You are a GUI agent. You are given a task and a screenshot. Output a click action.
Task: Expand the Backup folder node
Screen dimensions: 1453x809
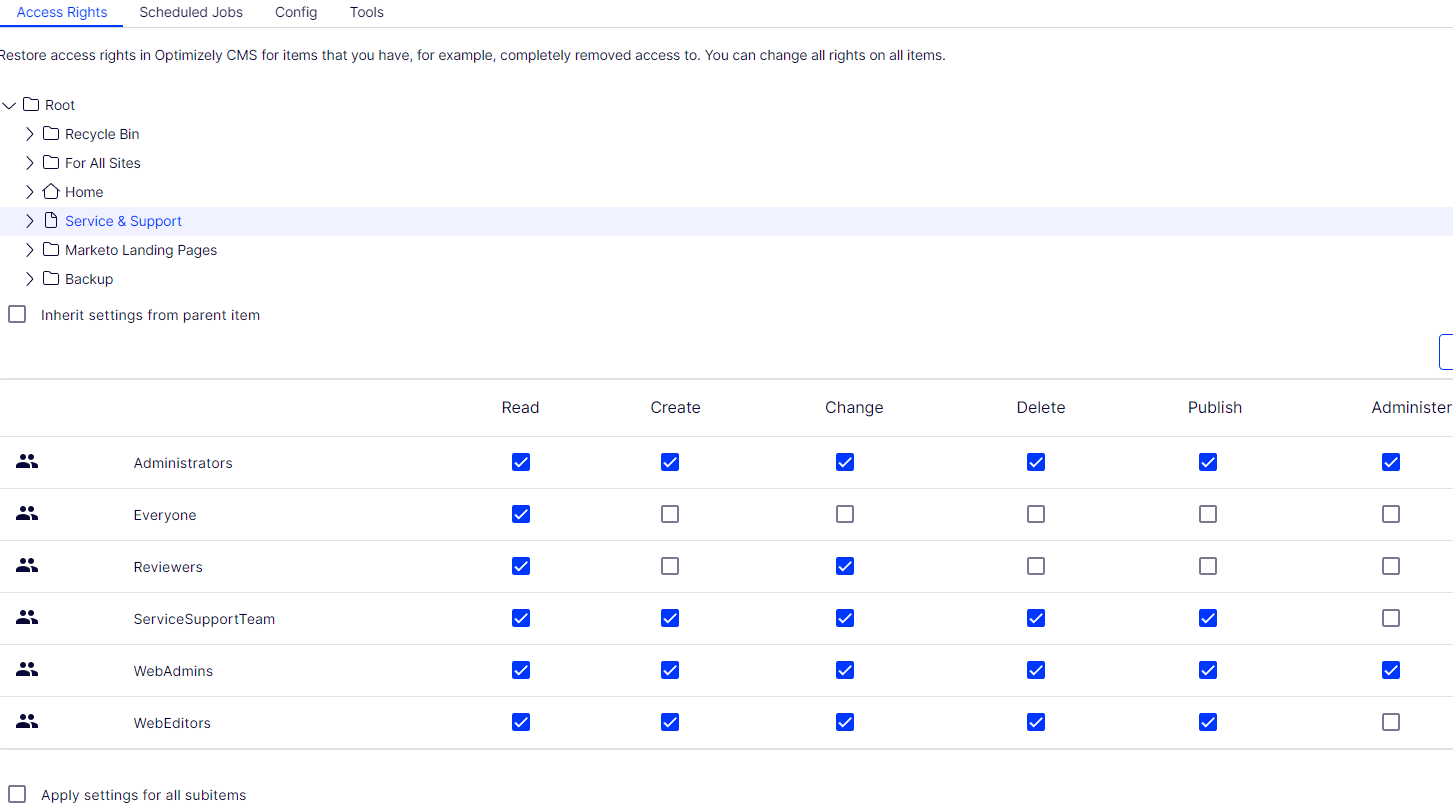click(30, 279)
